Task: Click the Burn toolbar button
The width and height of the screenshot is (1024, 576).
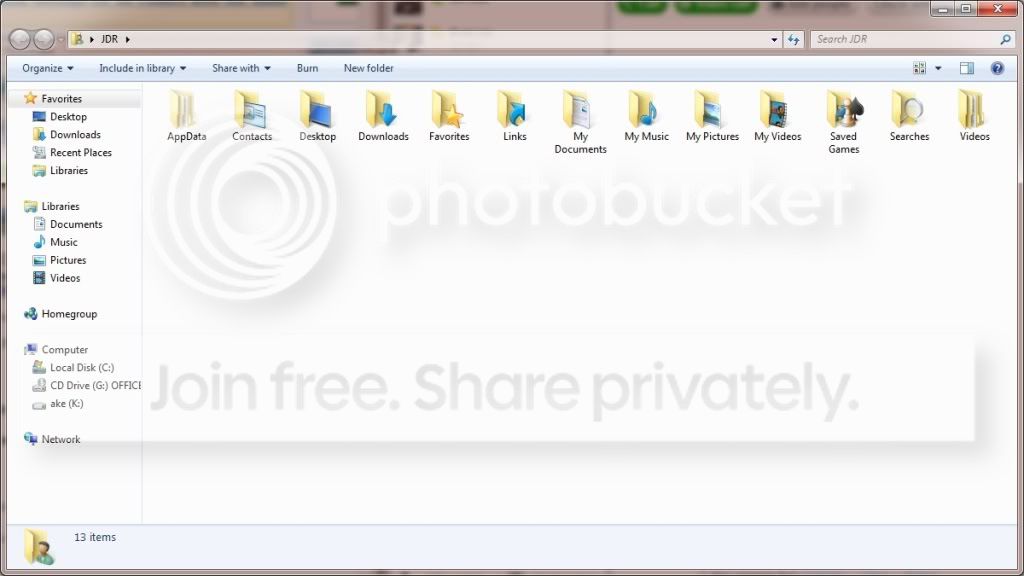Action: click(308, 68)
